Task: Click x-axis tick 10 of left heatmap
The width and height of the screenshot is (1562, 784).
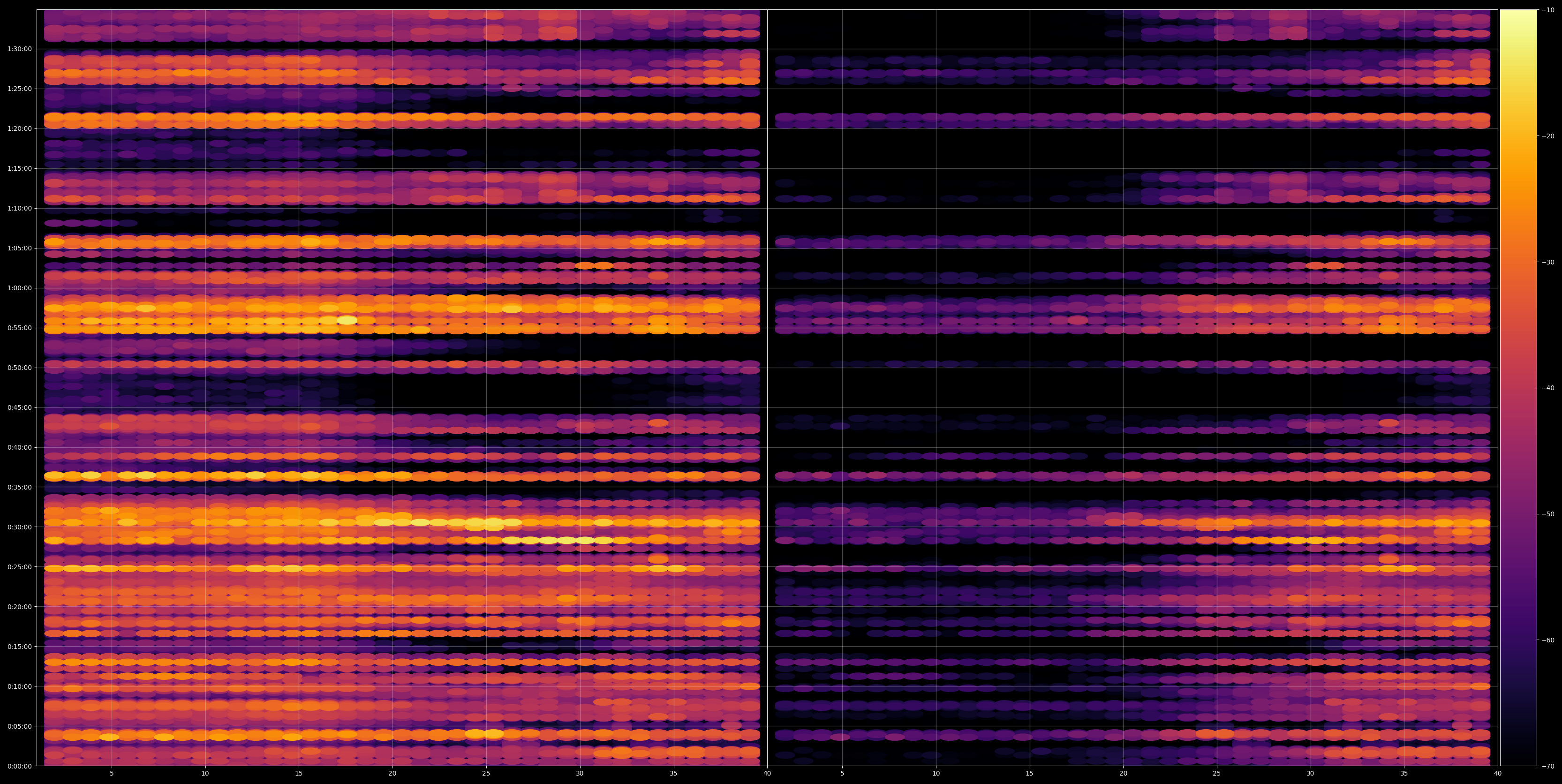Action: point(205,774)
